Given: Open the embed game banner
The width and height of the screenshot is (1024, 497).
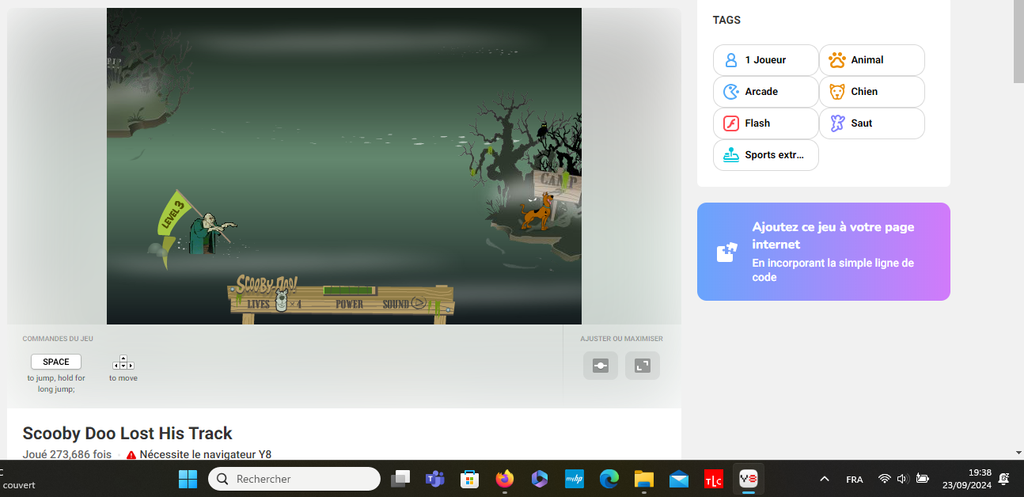Looking at the screenshot, I should click(x=823, y=251).
